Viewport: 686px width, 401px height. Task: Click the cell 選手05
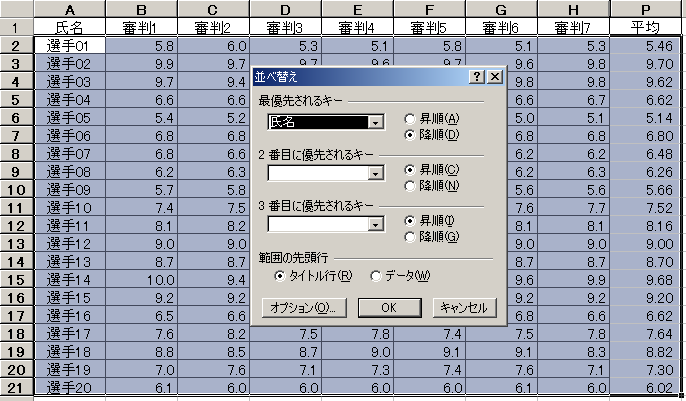(70, 118)
